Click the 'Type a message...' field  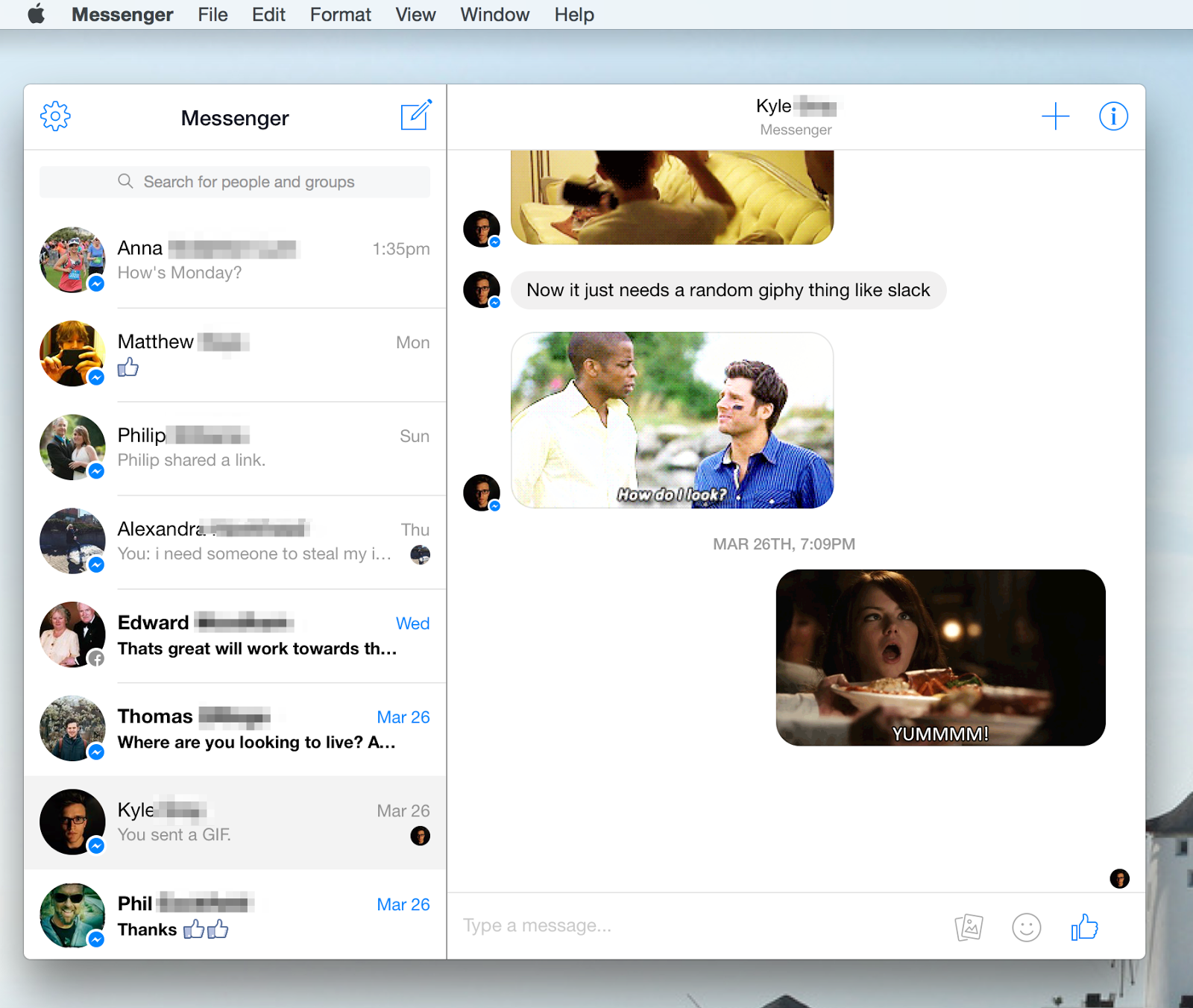click(x=701, y=926)
